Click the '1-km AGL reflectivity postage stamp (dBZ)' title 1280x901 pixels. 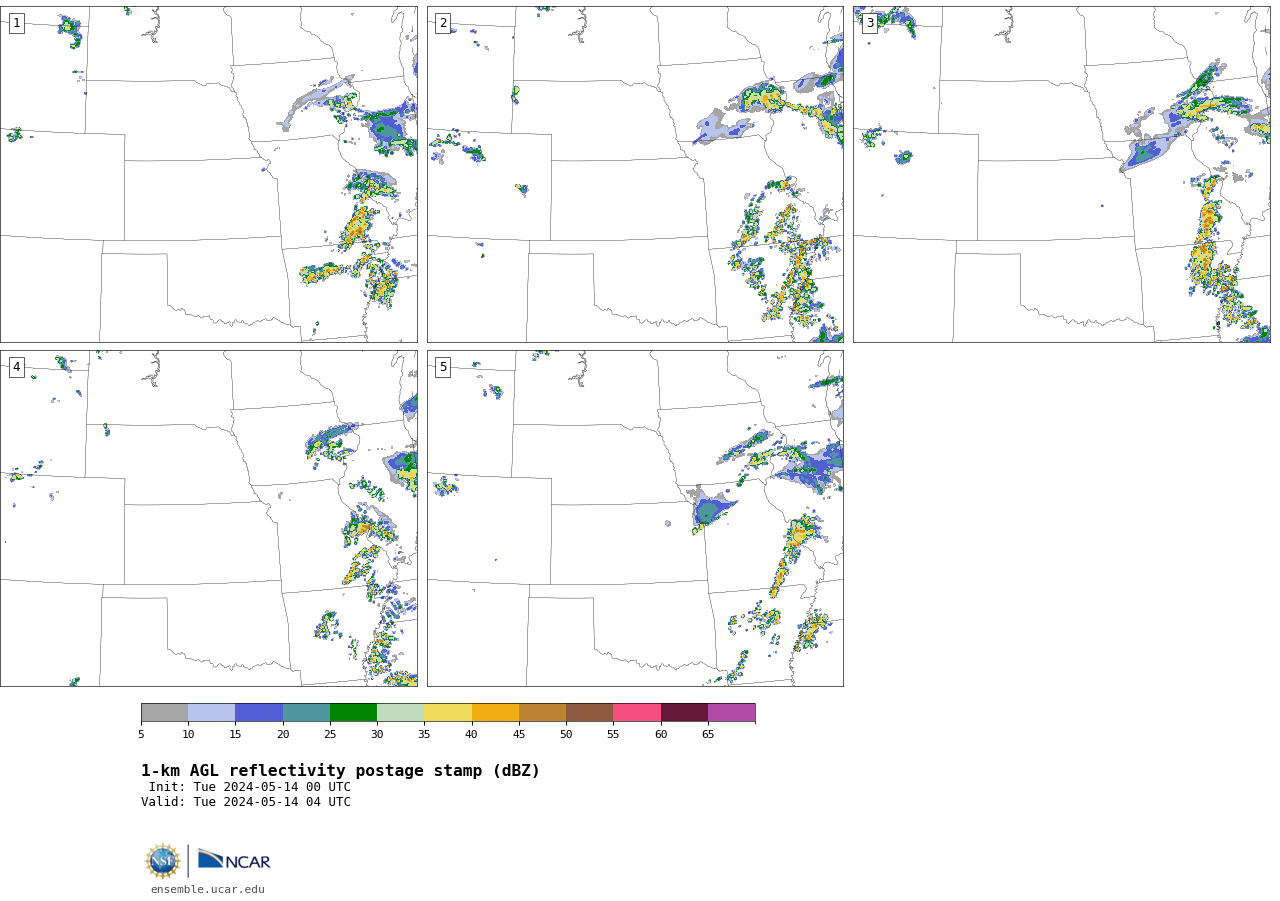(340, 771)
